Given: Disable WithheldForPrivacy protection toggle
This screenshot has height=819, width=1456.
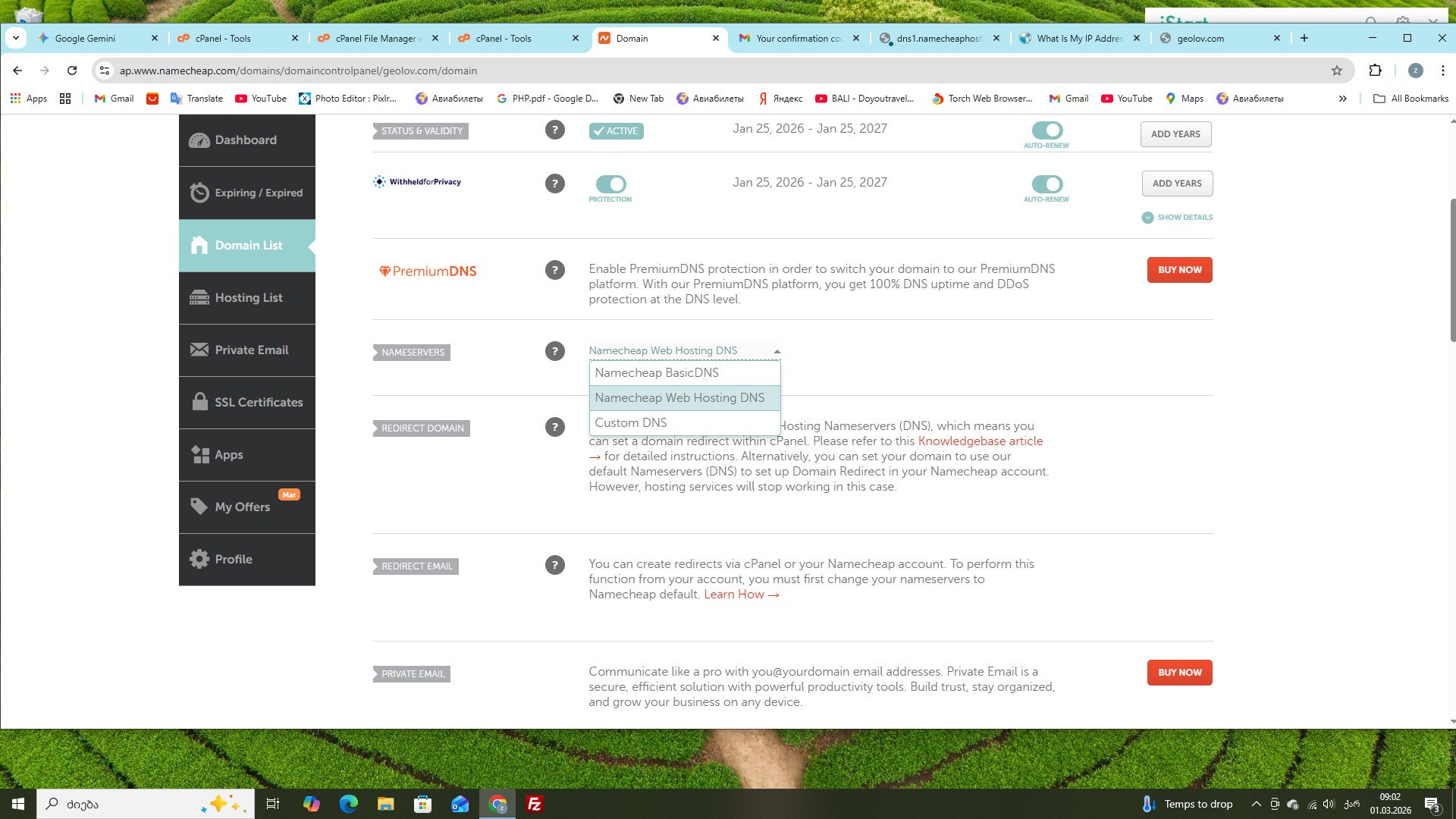Looking at the screenshot, I should click(610, 184).
